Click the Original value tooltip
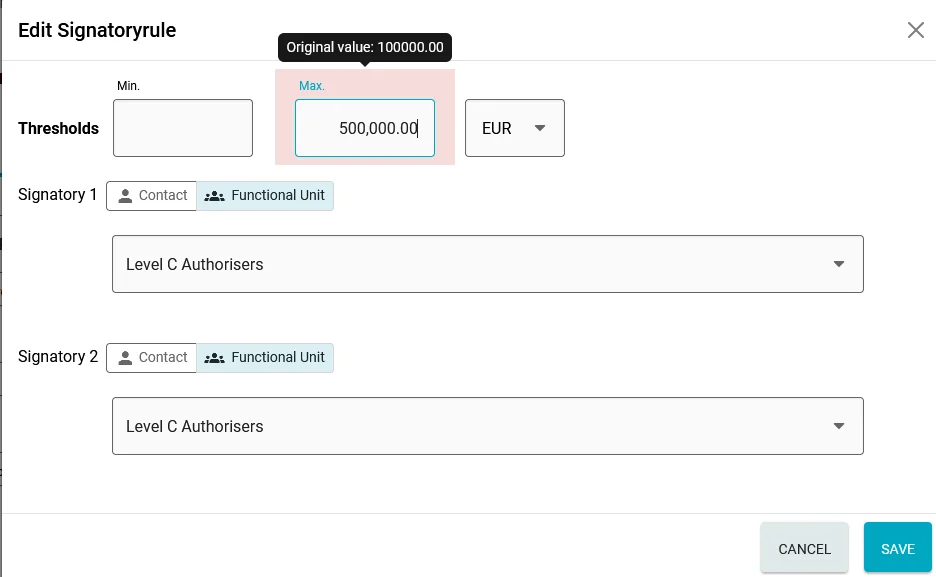 point(365,47)
